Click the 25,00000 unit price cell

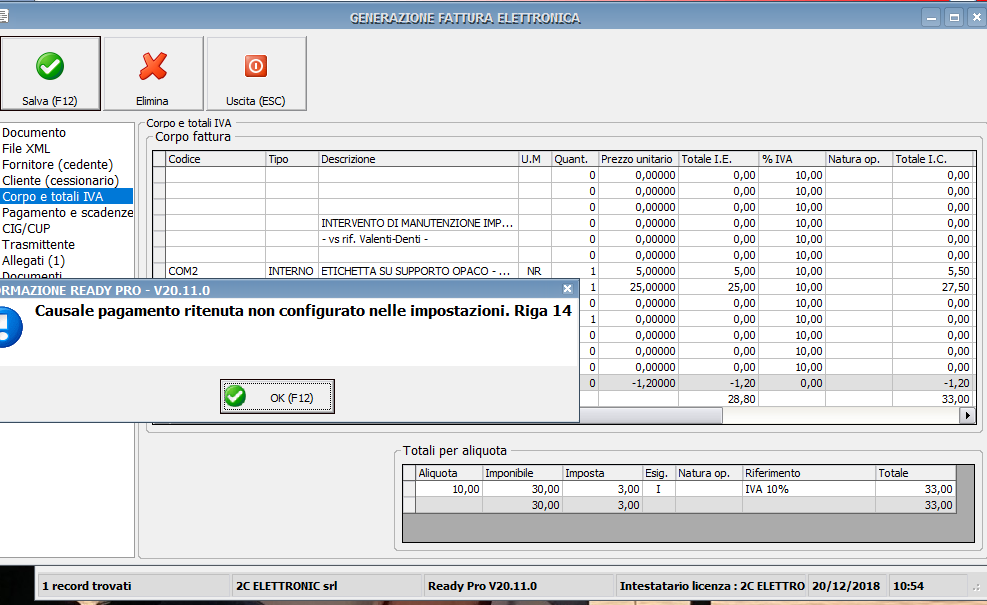638,287
